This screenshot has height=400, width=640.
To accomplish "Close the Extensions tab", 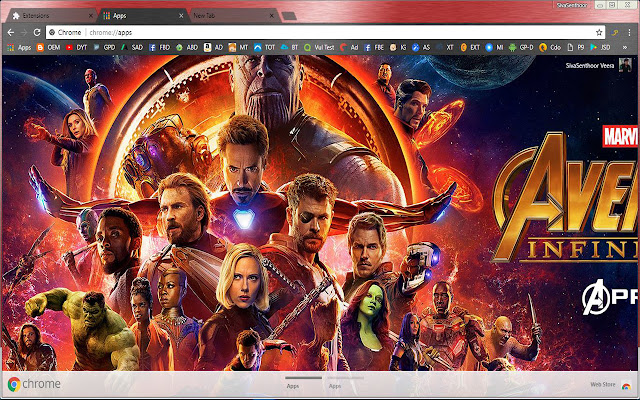I will 91,16.
